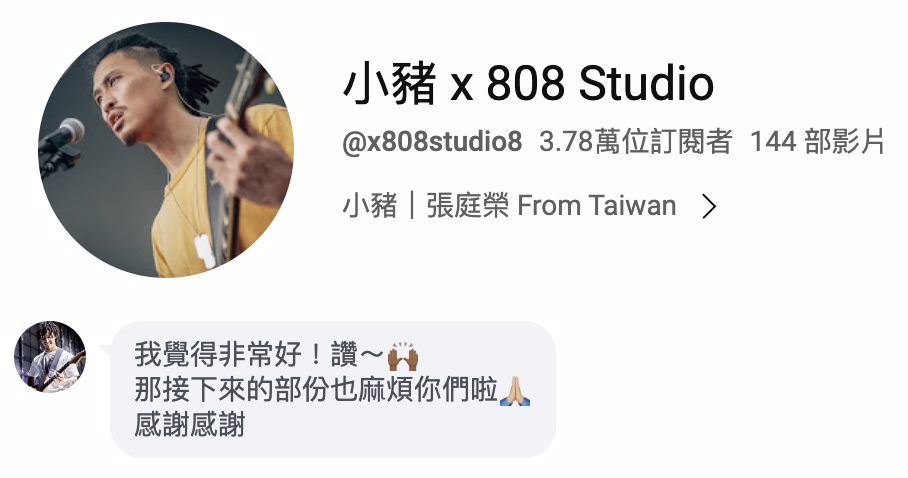Image resolution: width=908 pixels, height=478 pixels.
Task: Click the speech bubble tail beside the avatar
Action: tap(105, 349)
